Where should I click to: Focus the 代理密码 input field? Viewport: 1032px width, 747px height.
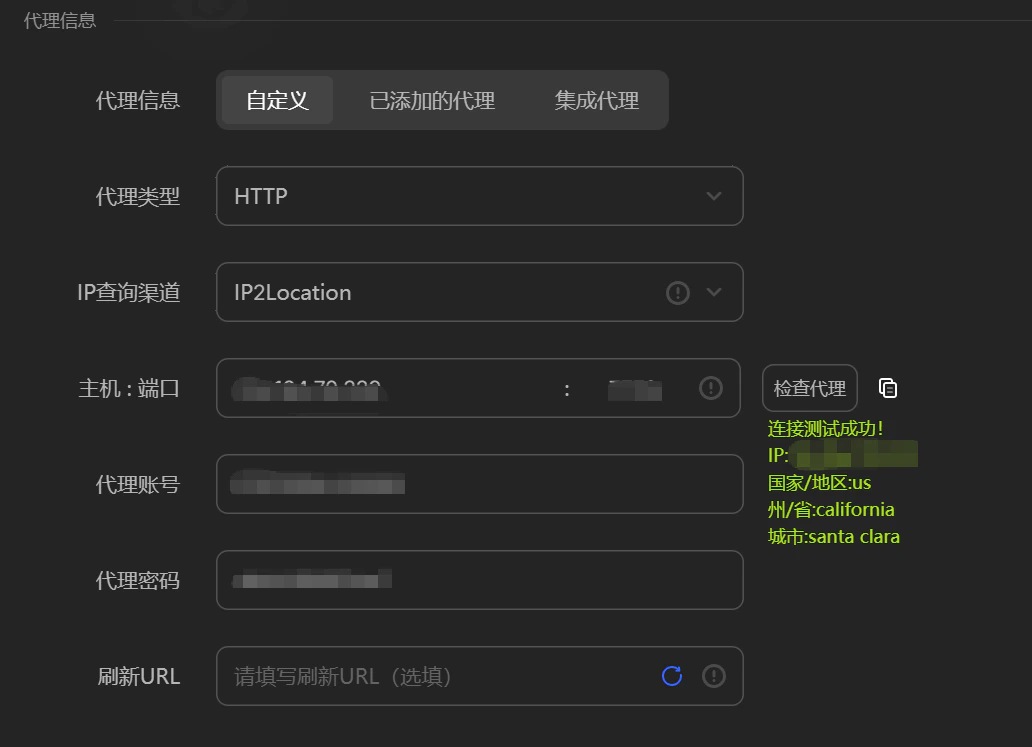pyautogui.click(x=480, y=580)
